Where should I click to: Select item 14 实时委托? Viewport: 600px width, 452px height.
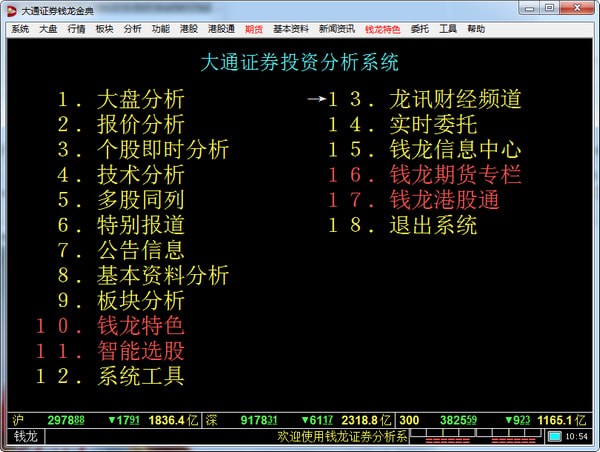point(403,124)
